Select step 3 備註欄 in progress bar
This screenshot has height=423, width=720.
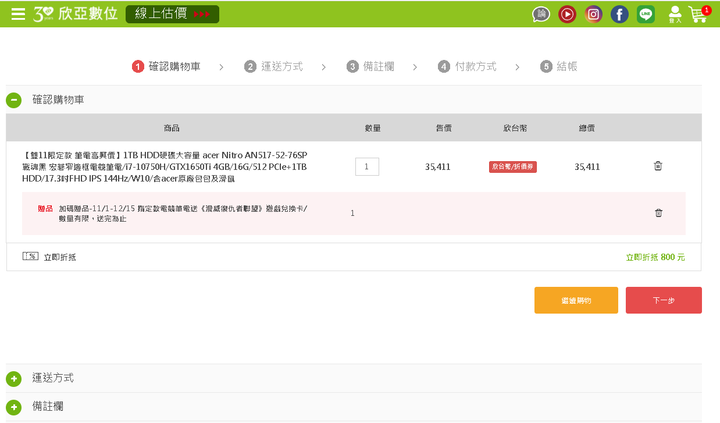pyautogui.click(x=371, y=67)
